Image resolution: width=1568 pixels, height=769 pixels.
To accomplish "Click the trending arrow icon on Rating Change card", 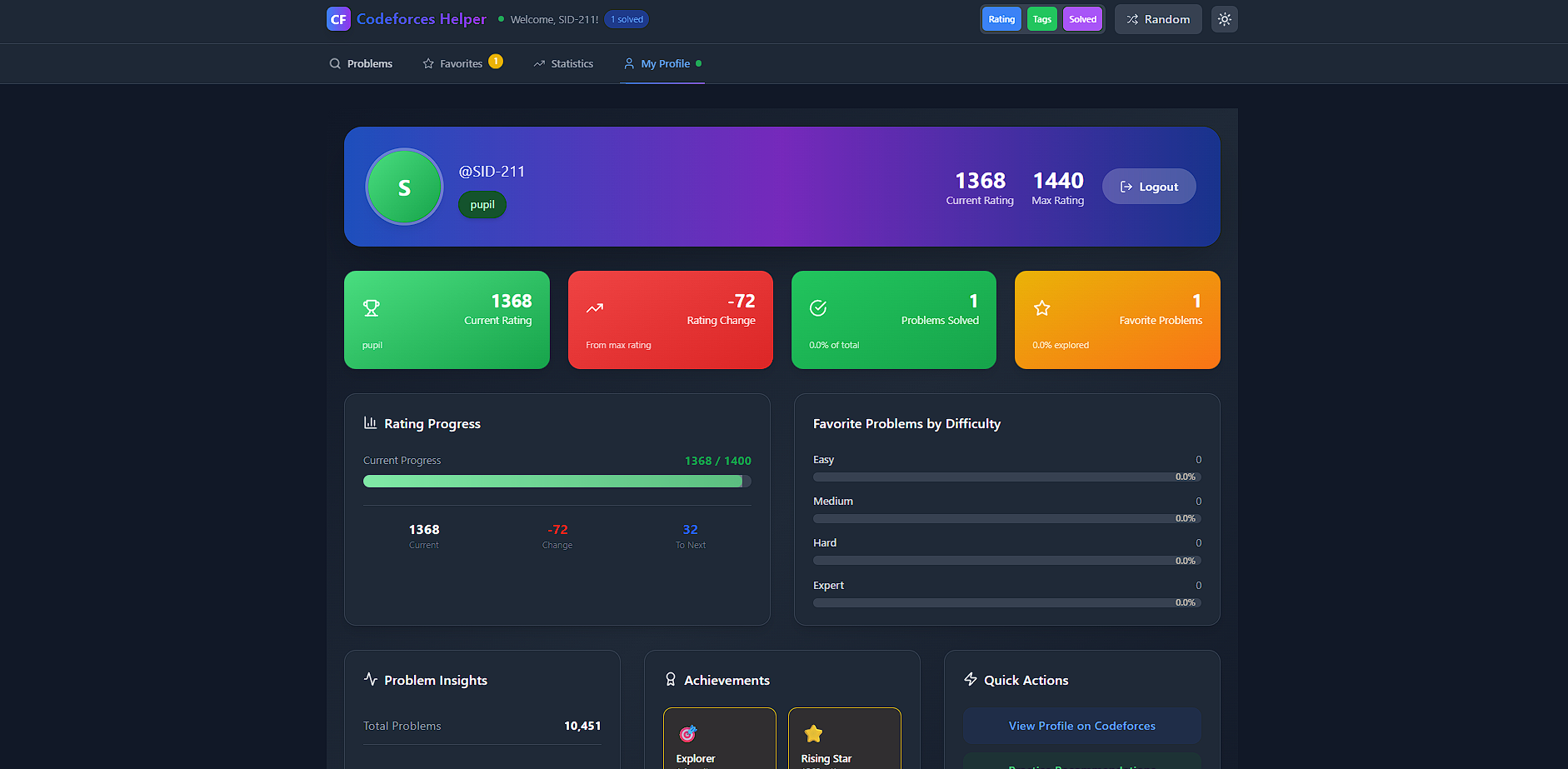I will 594,307.
